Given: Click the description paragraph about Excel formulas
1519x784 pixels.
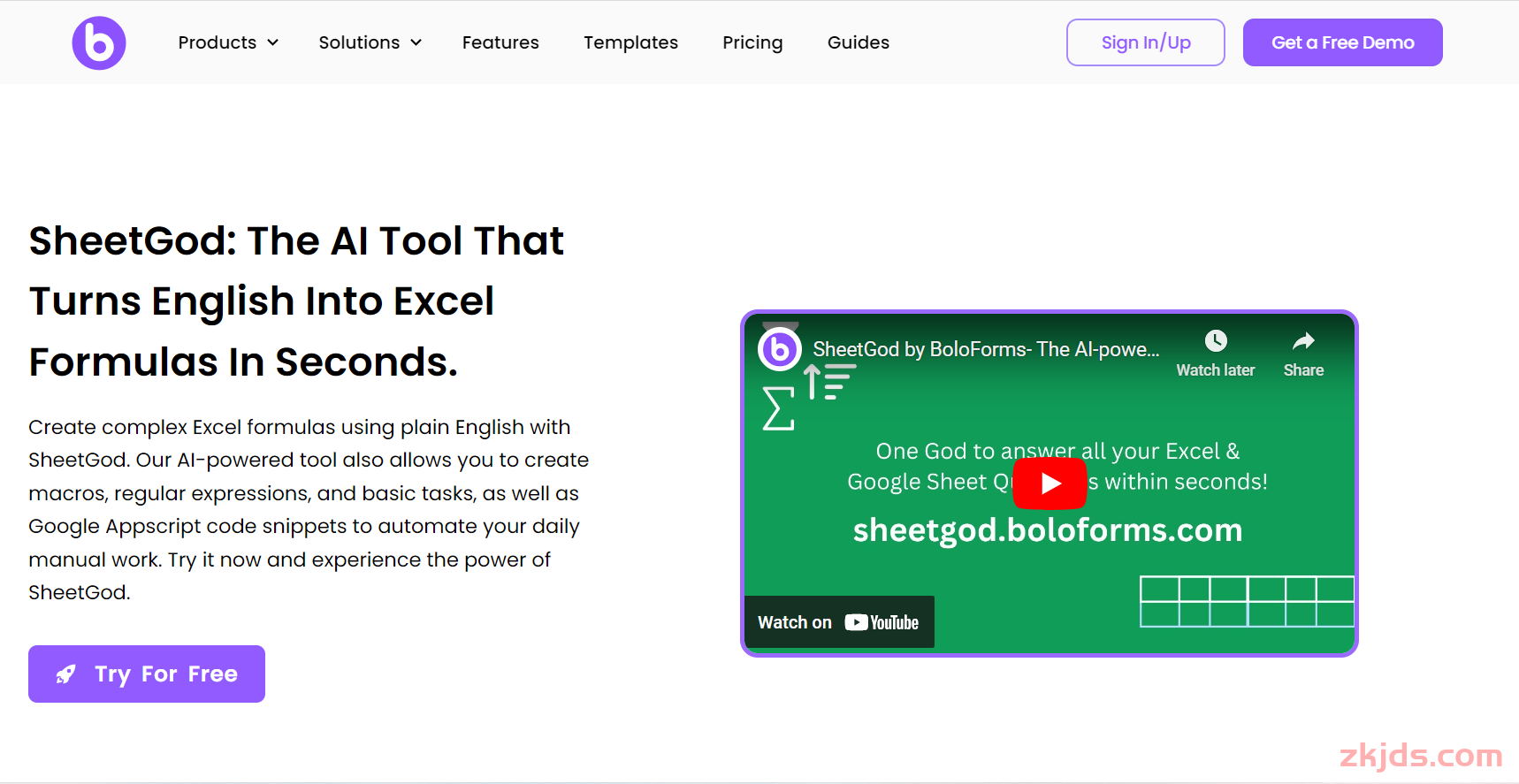Looking at the screenshot, I should tap(309, 510).
